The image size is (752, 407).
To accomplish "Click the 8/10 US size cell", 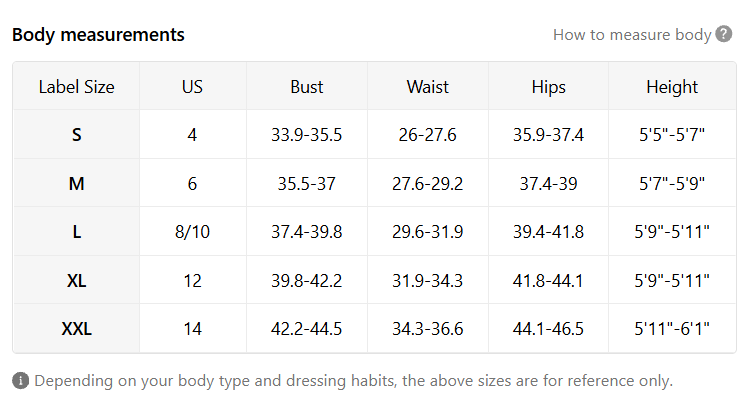I will (x=192, y=232).
